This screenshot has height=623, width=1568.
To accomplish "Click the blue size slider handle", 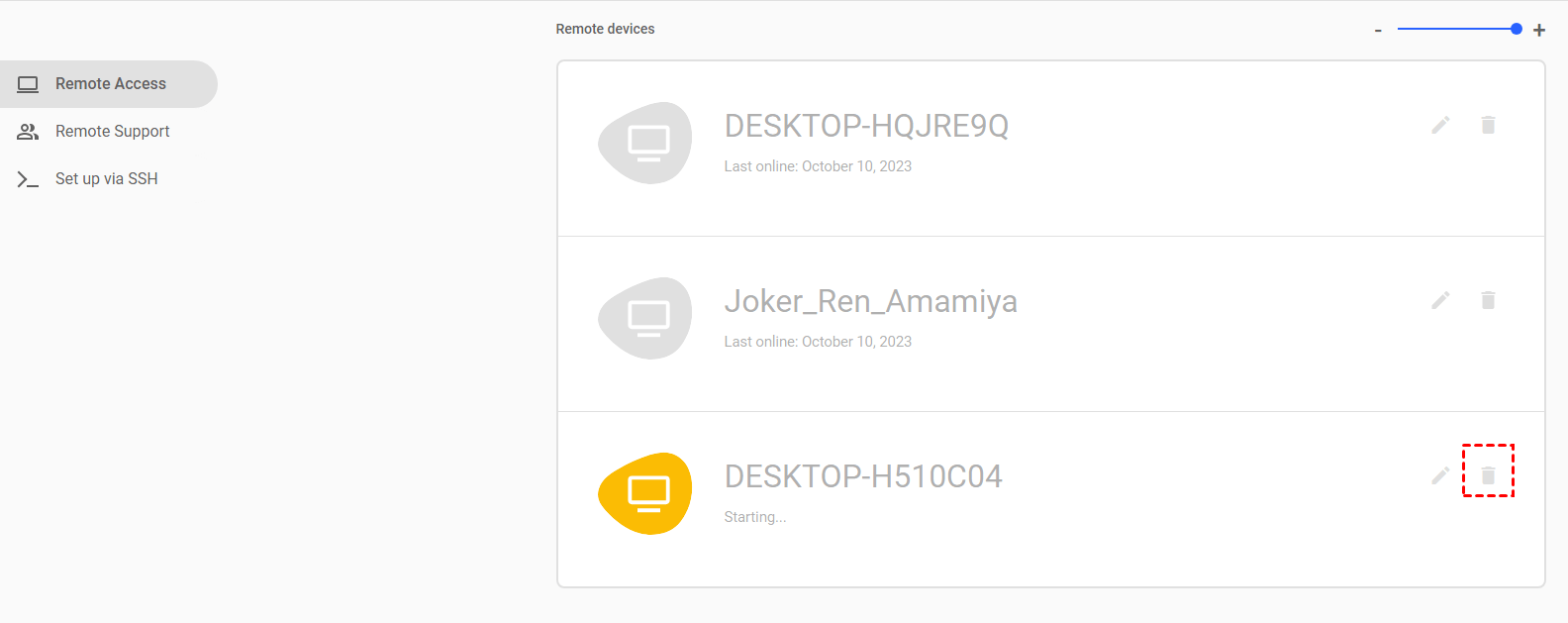I will (x=1516, y=29).
